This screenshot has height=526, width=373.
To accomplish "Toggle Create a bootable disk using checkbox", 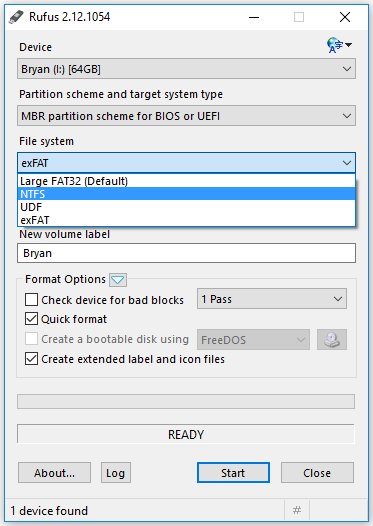I will pos(31,339).
